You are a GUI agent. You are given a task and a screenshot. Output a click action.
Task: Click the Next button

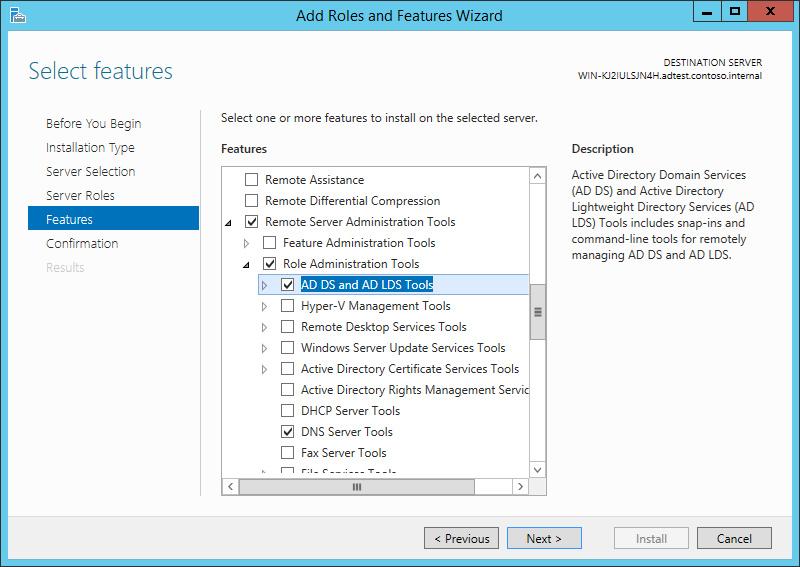point(544,538)
